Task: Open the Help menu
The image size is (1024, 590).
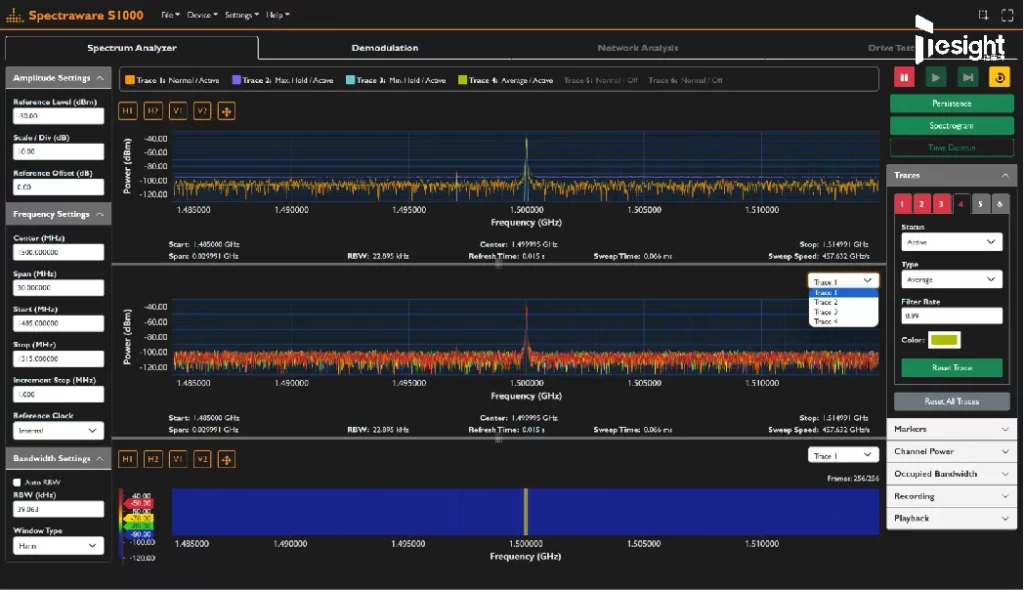Action: (278, 15)
